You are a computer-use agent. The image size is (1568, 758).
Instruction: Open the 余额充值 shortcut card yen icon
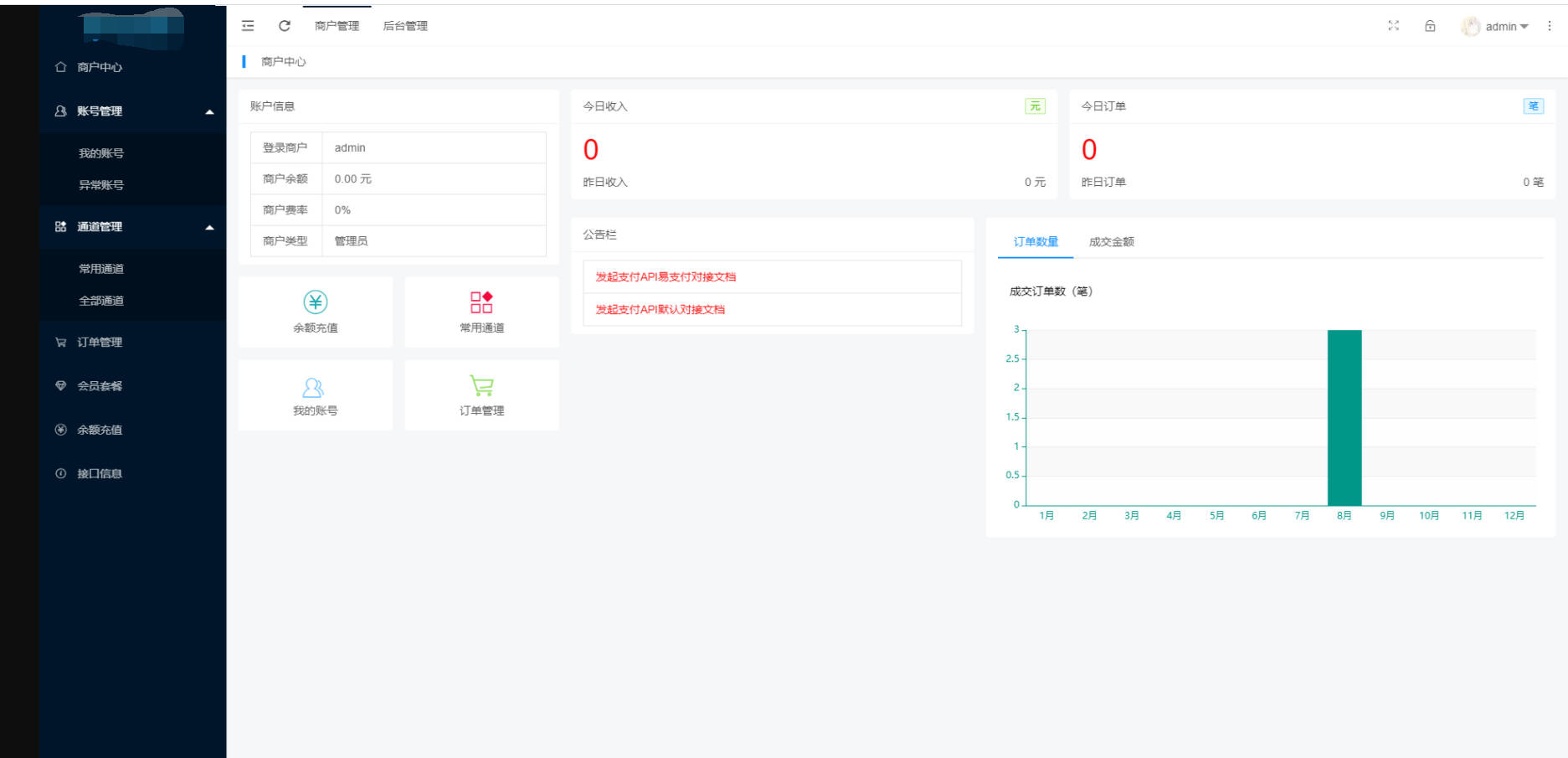point(316,302)
